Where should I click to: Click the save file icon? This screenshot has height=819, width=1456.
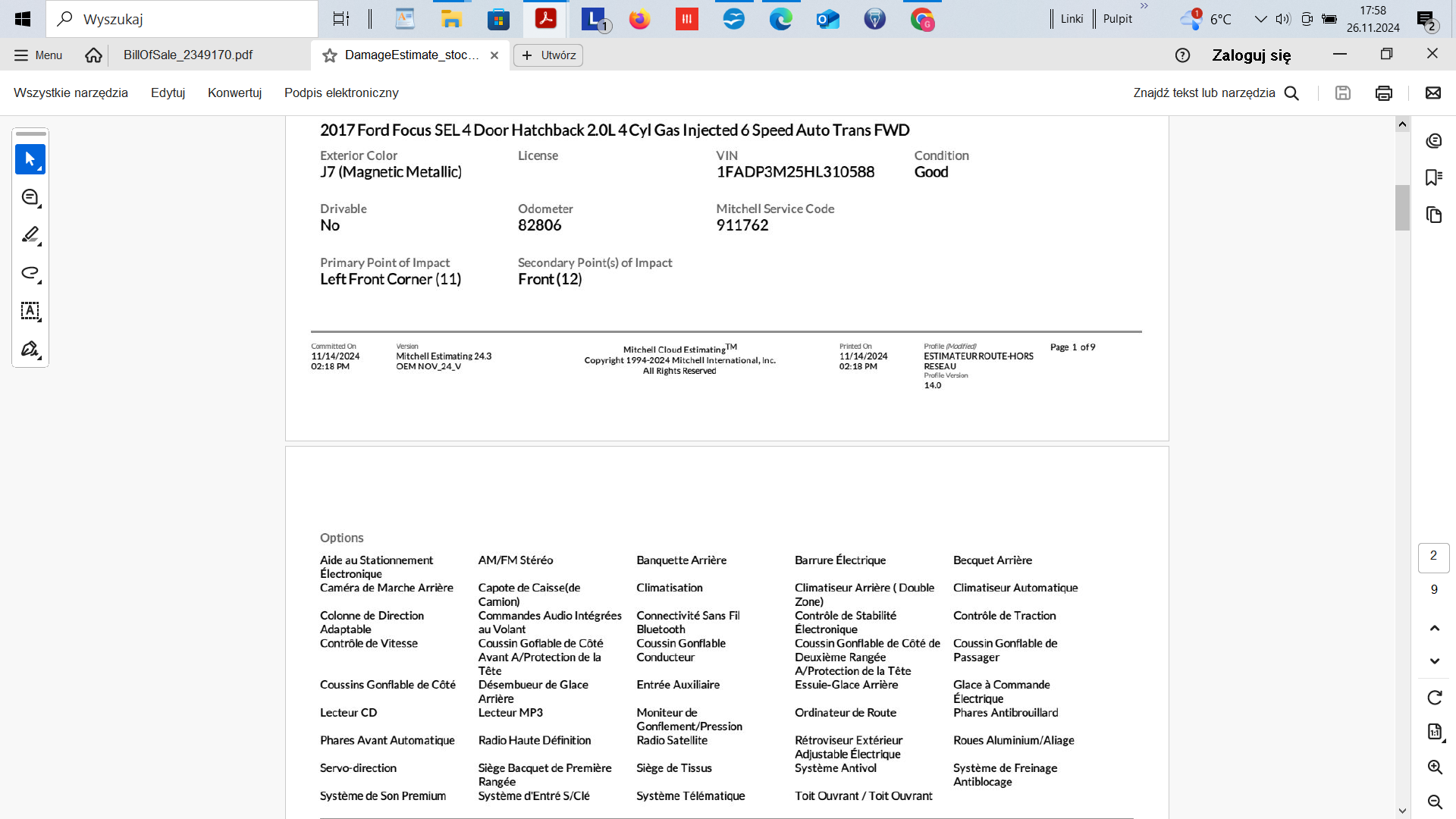[1342, 93]
